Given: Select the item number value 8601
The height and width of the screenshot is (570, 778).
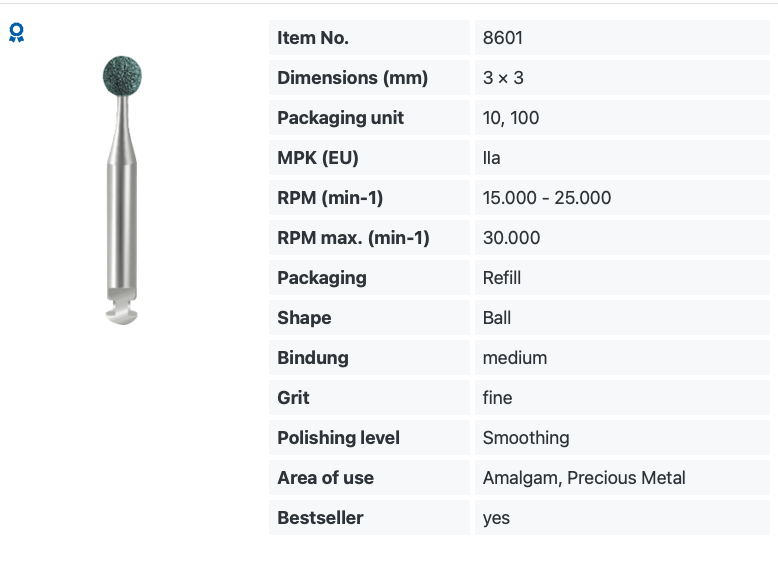Looking at the screenshot, I should click(x=503, y=38).
